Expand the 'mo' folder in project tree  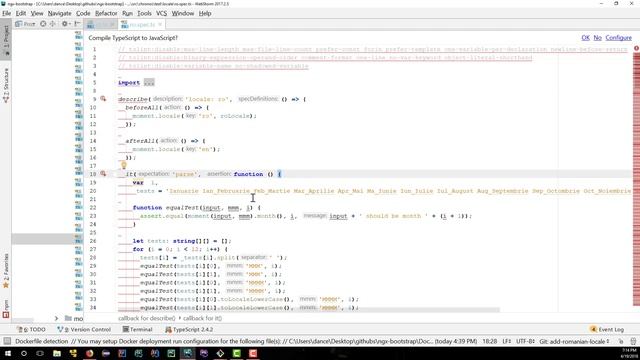[56, 318]
